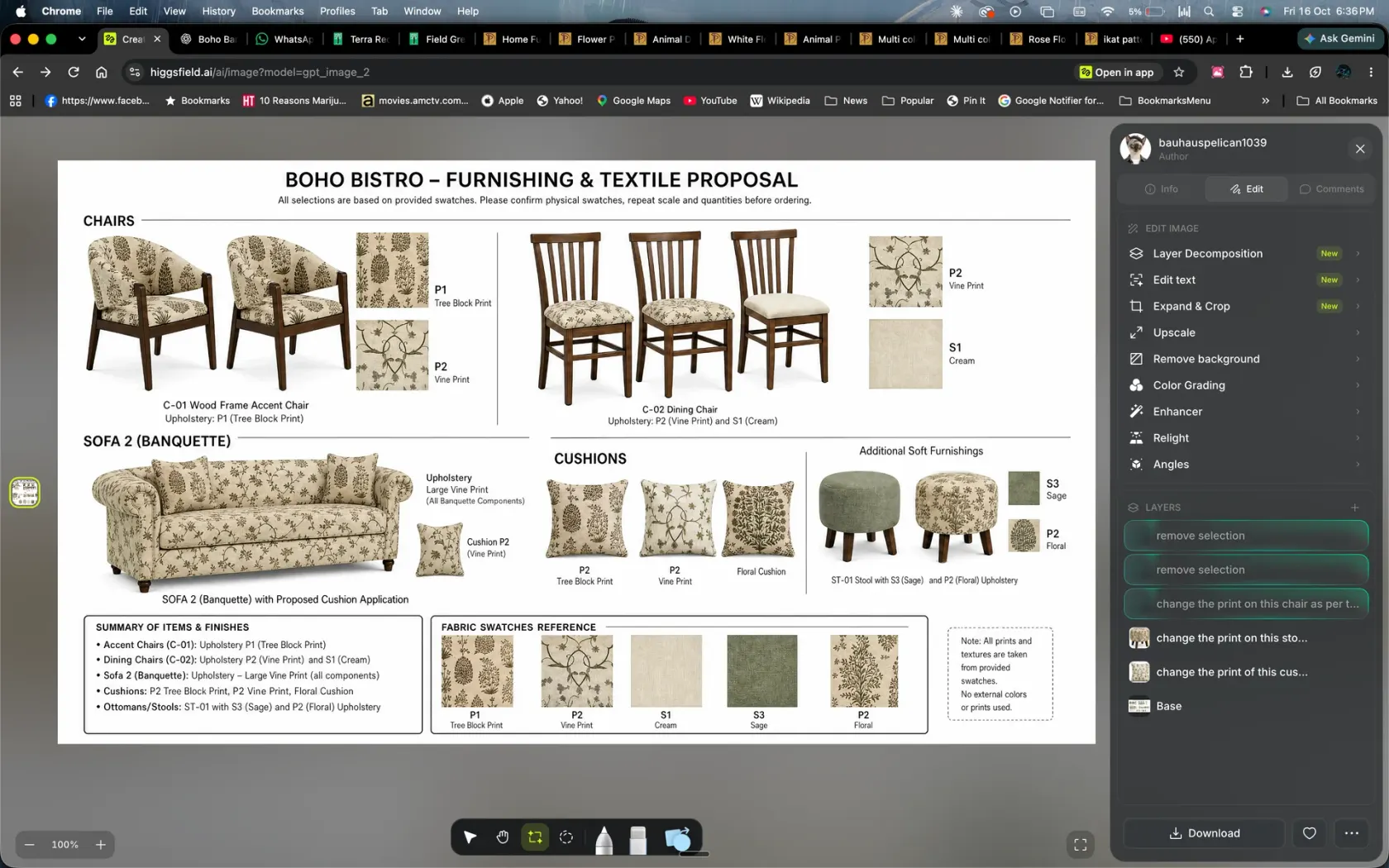Select the hand pan tool
Screen dimensions: 1389x868
pyautogui.click(x=502, y=837)
